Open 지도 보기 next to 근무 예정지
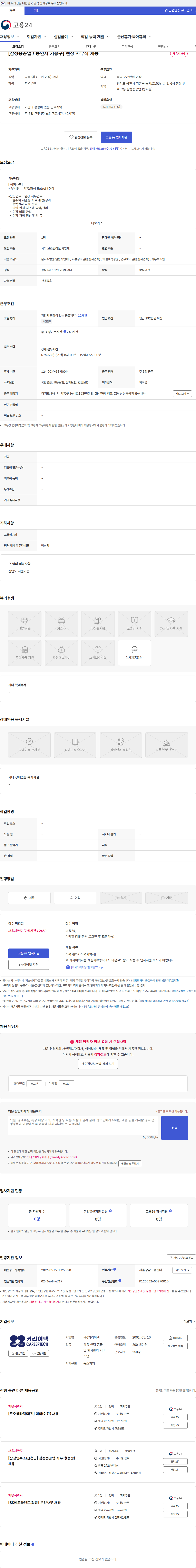The width and height of the screenshot is (196, 1568). click(x=182, y=394)
